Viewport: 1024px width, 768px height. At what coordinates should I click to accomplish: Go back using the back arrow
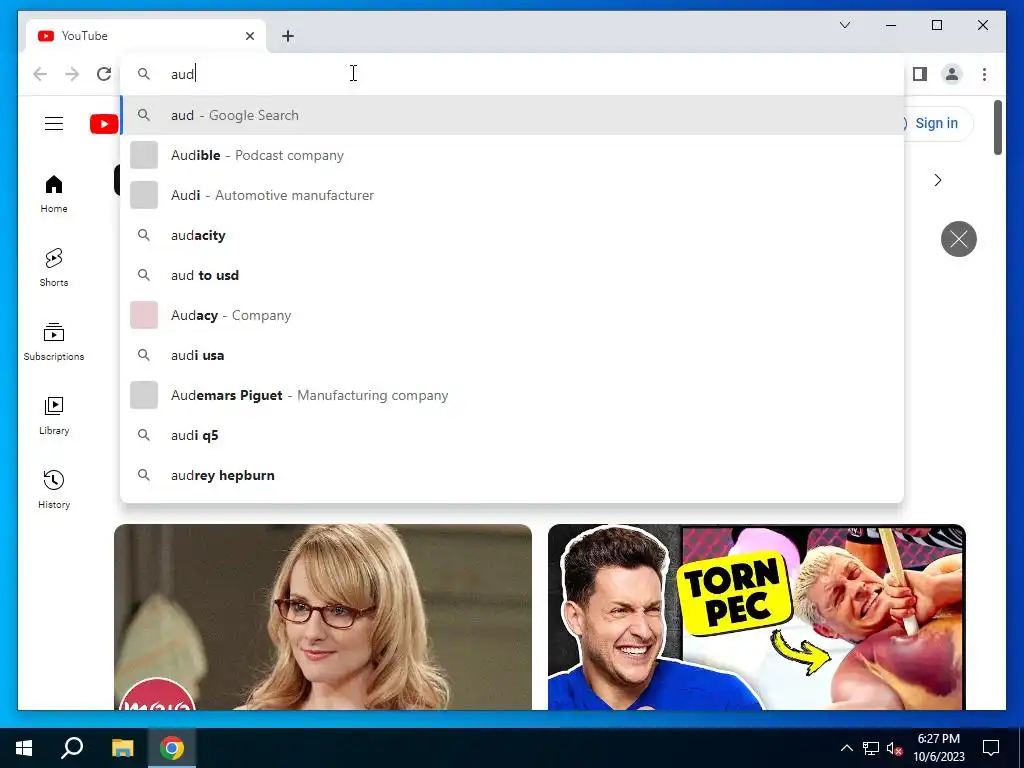click(40, 74)
